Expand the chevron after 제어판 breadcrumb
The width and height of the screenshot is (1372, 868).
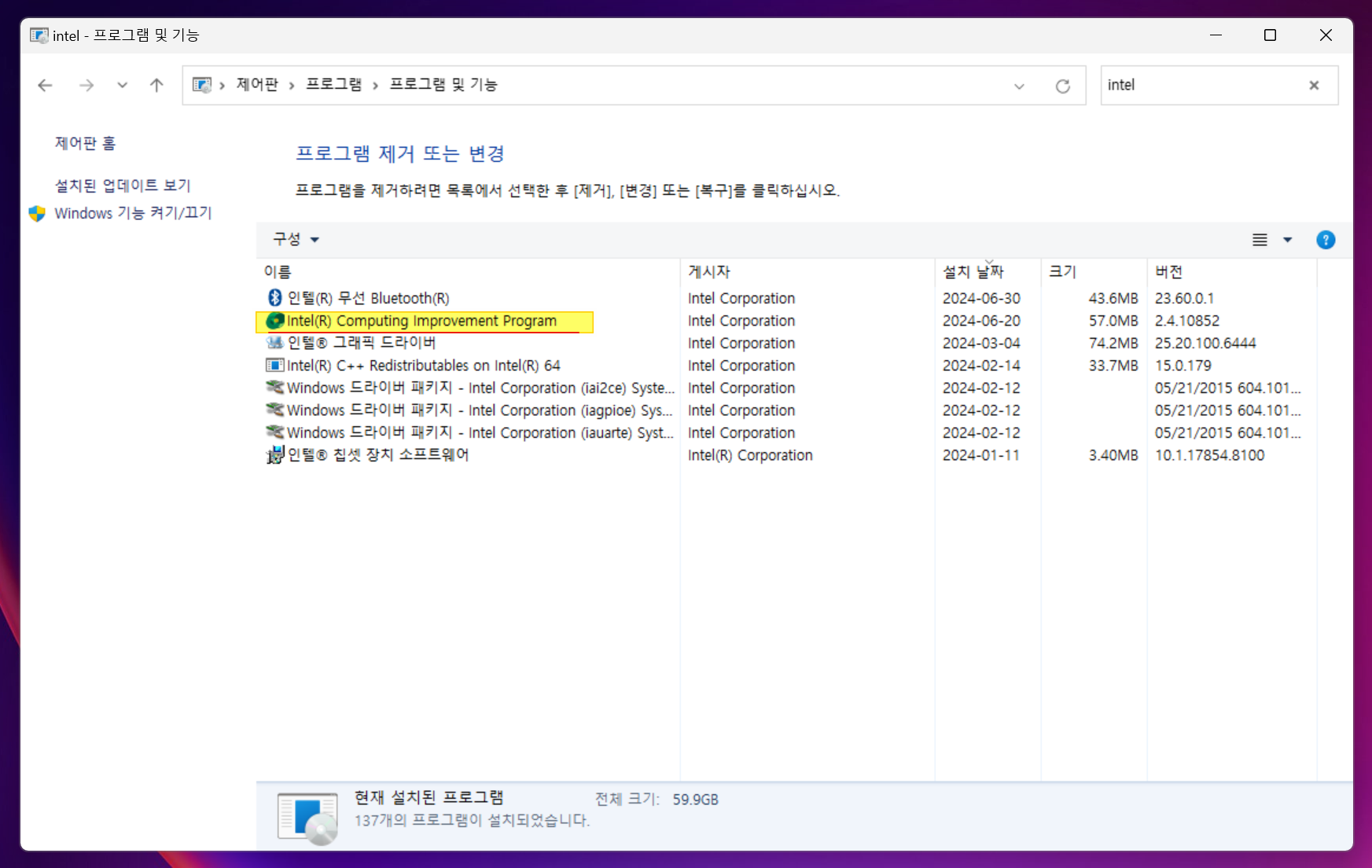[292, 85]
